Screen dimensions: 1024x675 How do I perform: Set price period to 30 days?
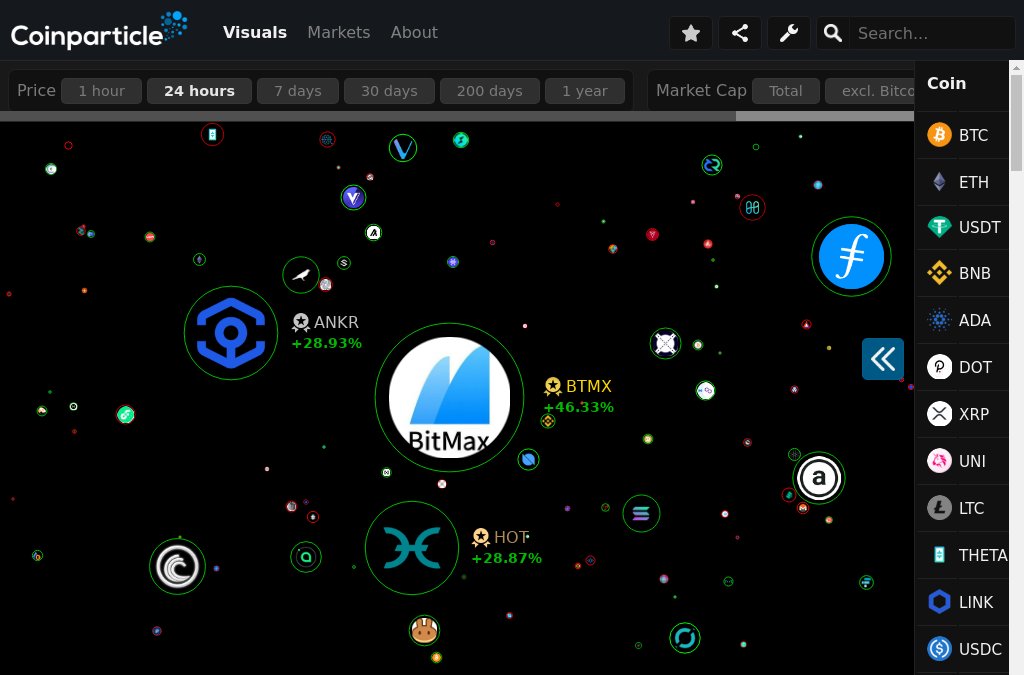coord(389,91)
